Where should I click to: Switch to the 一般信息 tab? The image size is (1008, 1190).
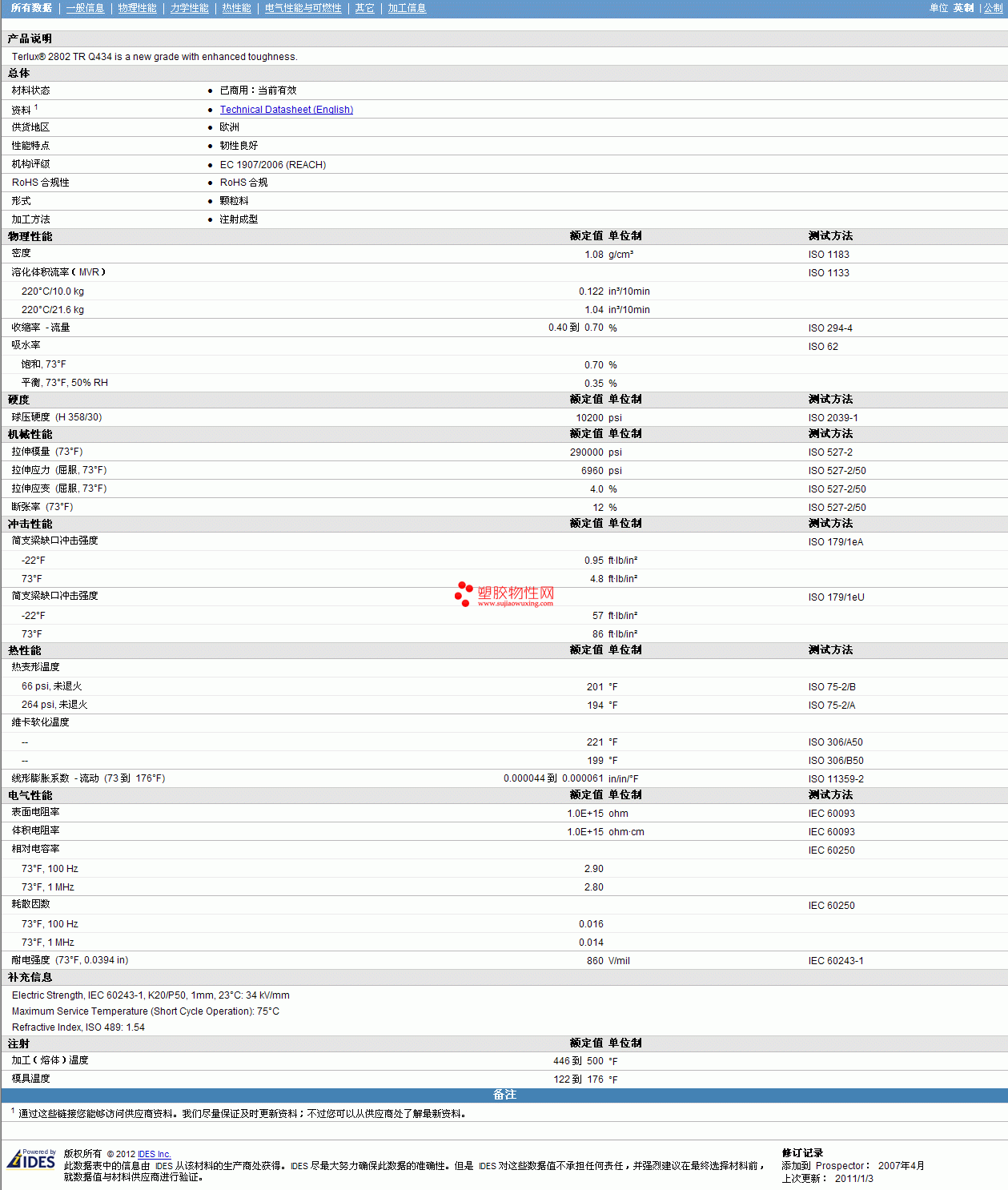pyautogui.click(x=85, y=8)
